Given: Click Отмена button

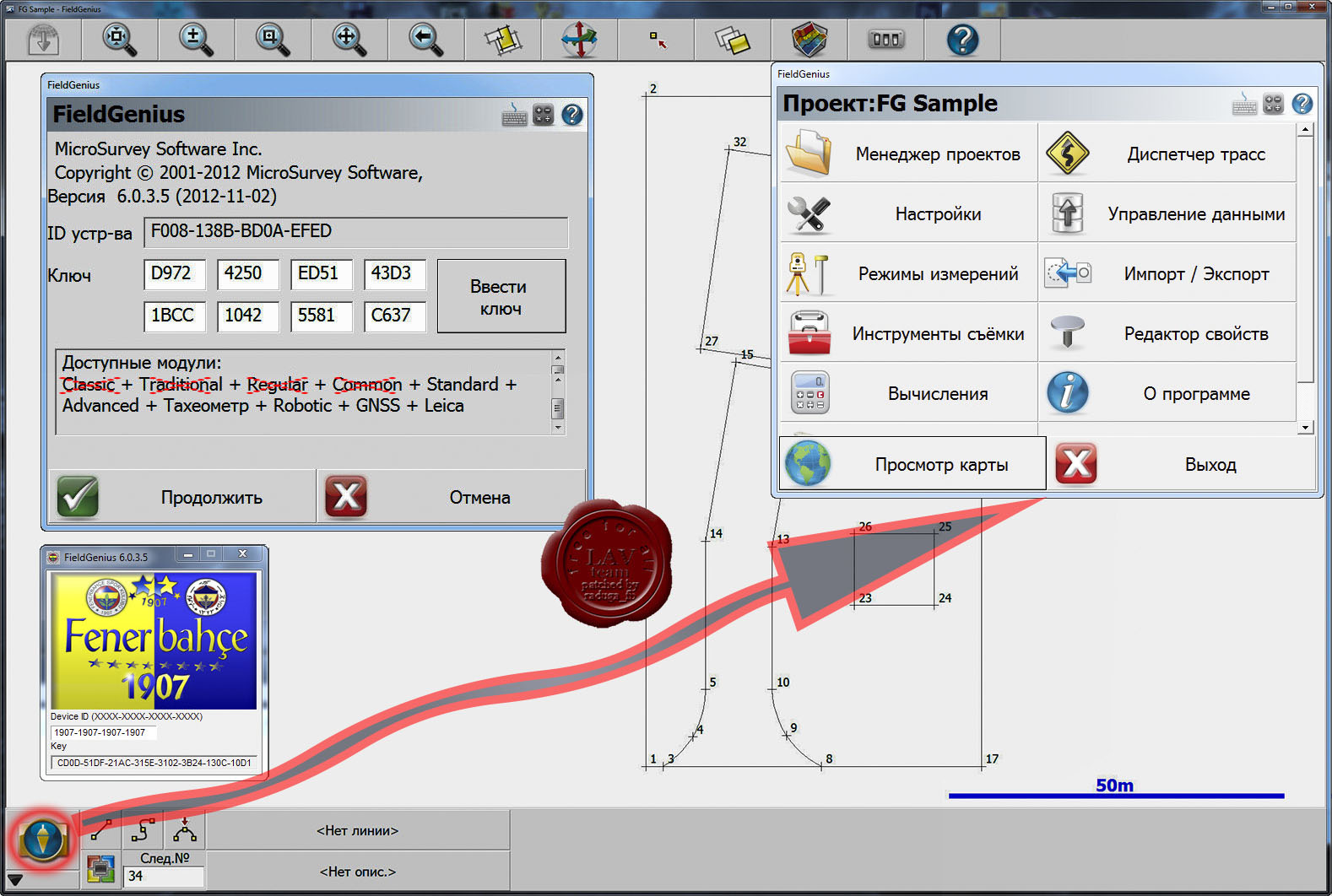Looking at the screenshot, I should tap(451, 497).
